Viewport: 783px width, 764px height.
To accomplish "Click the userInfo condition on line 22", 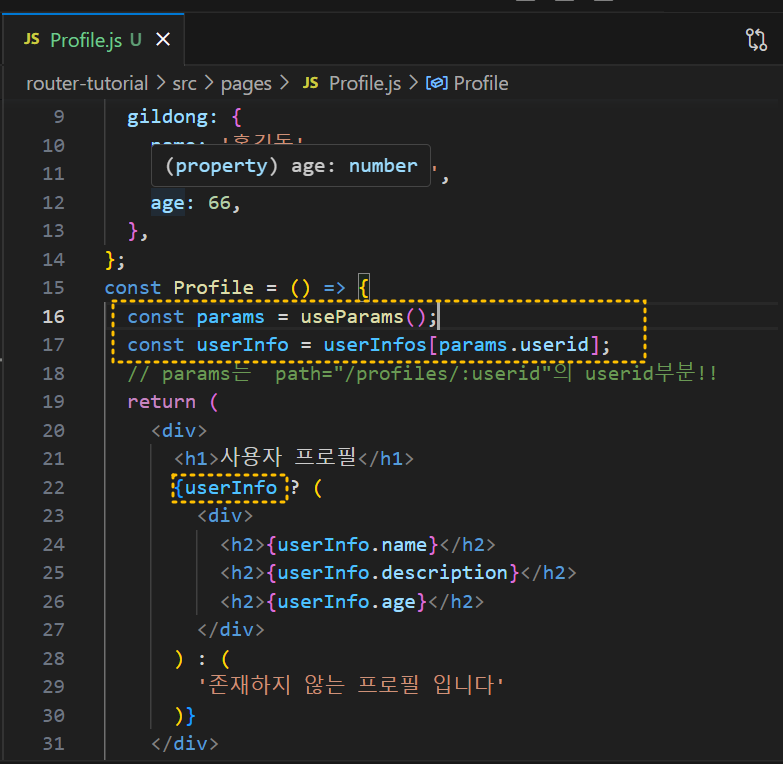I will point(230,488).
